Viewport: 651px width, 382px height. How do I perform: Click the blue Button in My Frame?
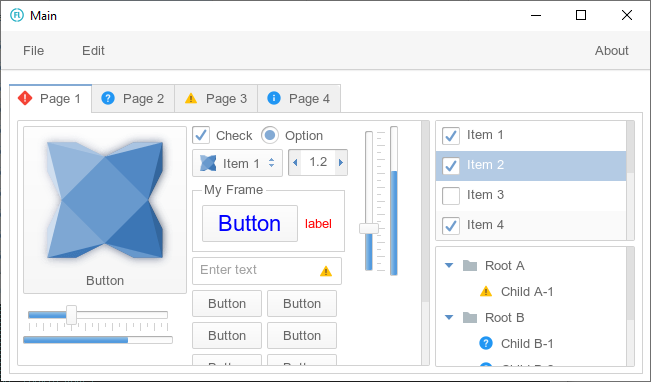click(x=250, y=223)
